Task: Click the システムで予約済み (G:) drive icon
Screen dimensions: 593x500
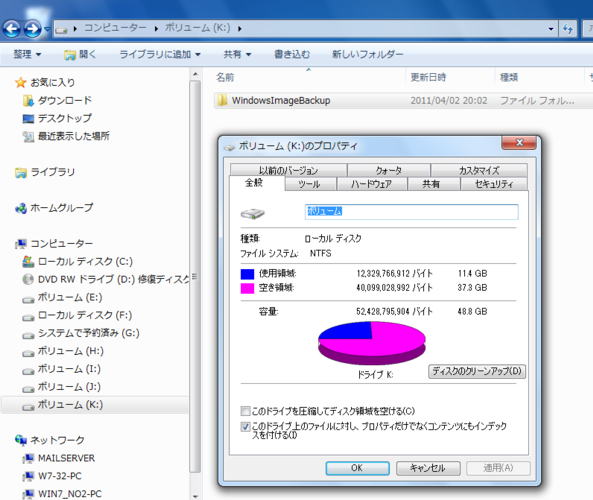Action: (28, 334)
